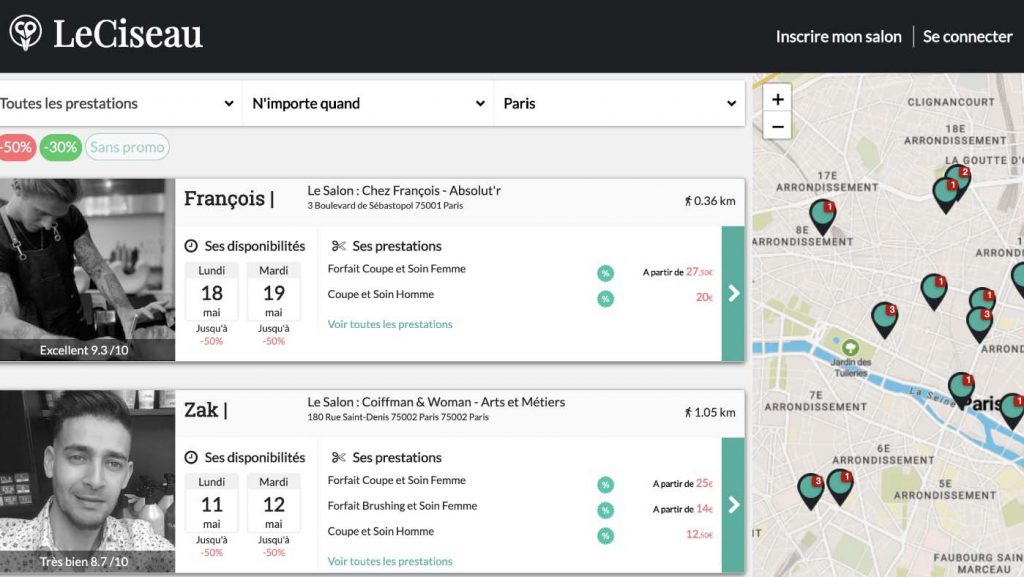This screenshot has width=1024, height=577.
Task: Select pin with 3 near 6e arrondissement
Action: tap(810, 491)
